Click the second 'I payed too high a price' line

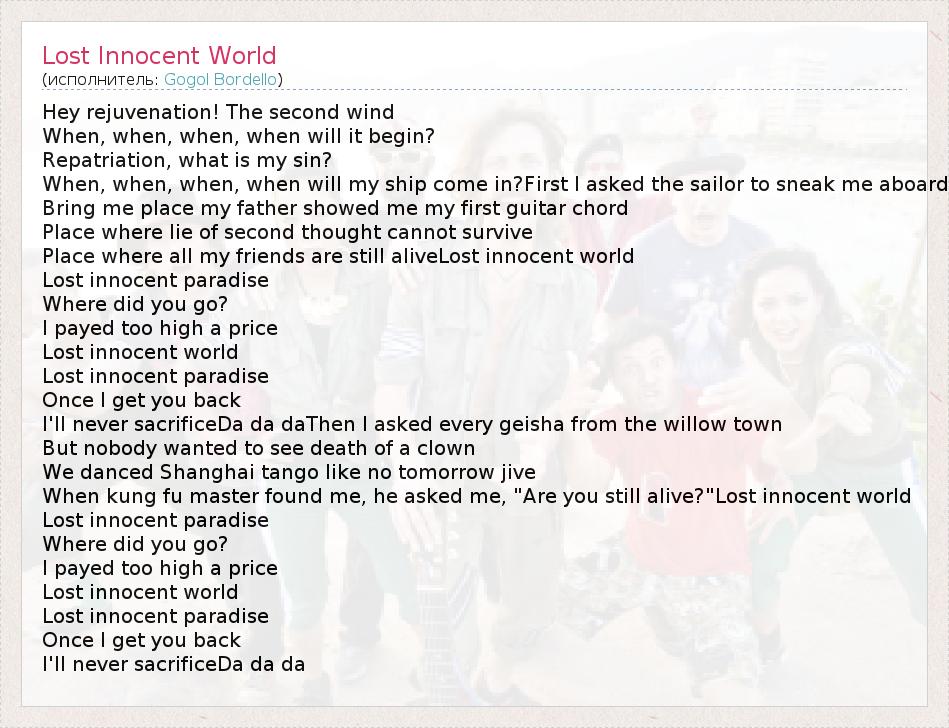click(x=160, y=568)
